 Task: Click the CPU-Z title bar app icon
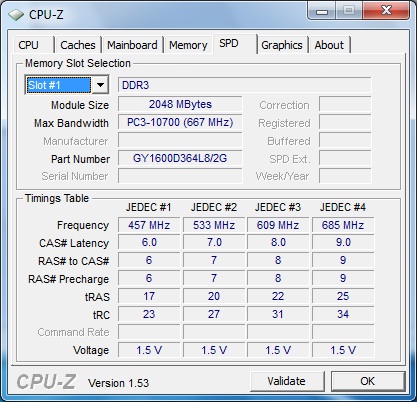16,15
